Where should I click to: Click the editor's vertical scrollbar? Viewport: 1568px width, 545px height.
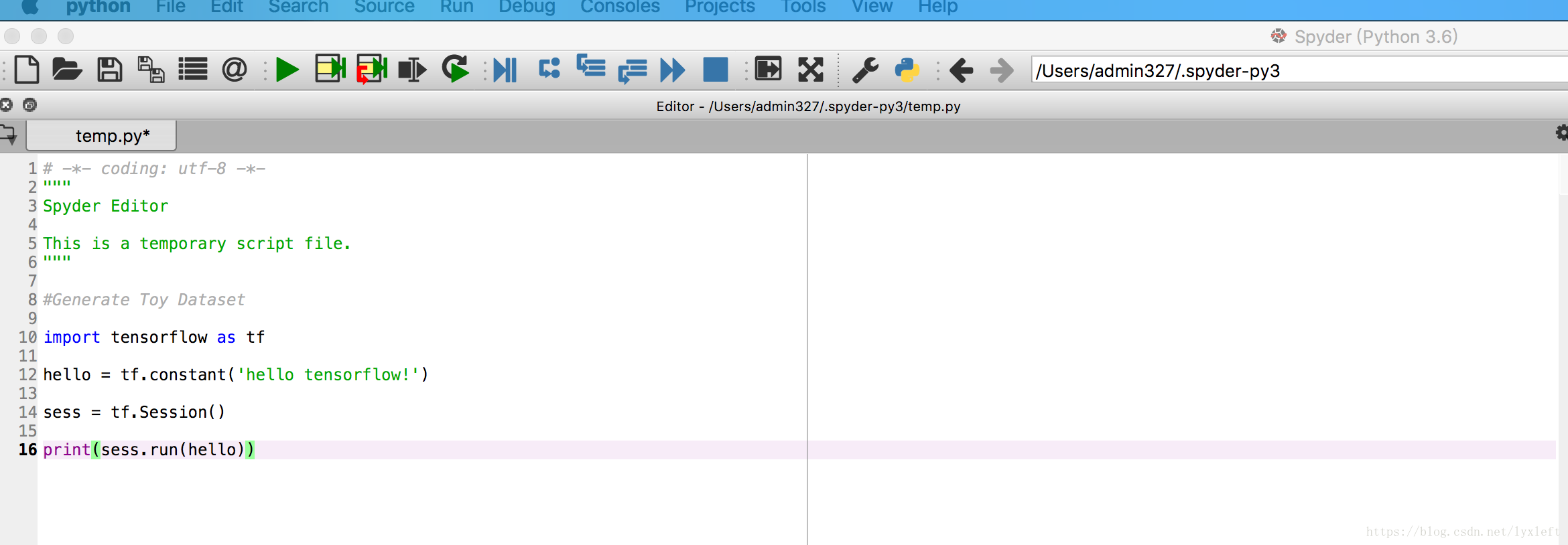point(1562,348)
